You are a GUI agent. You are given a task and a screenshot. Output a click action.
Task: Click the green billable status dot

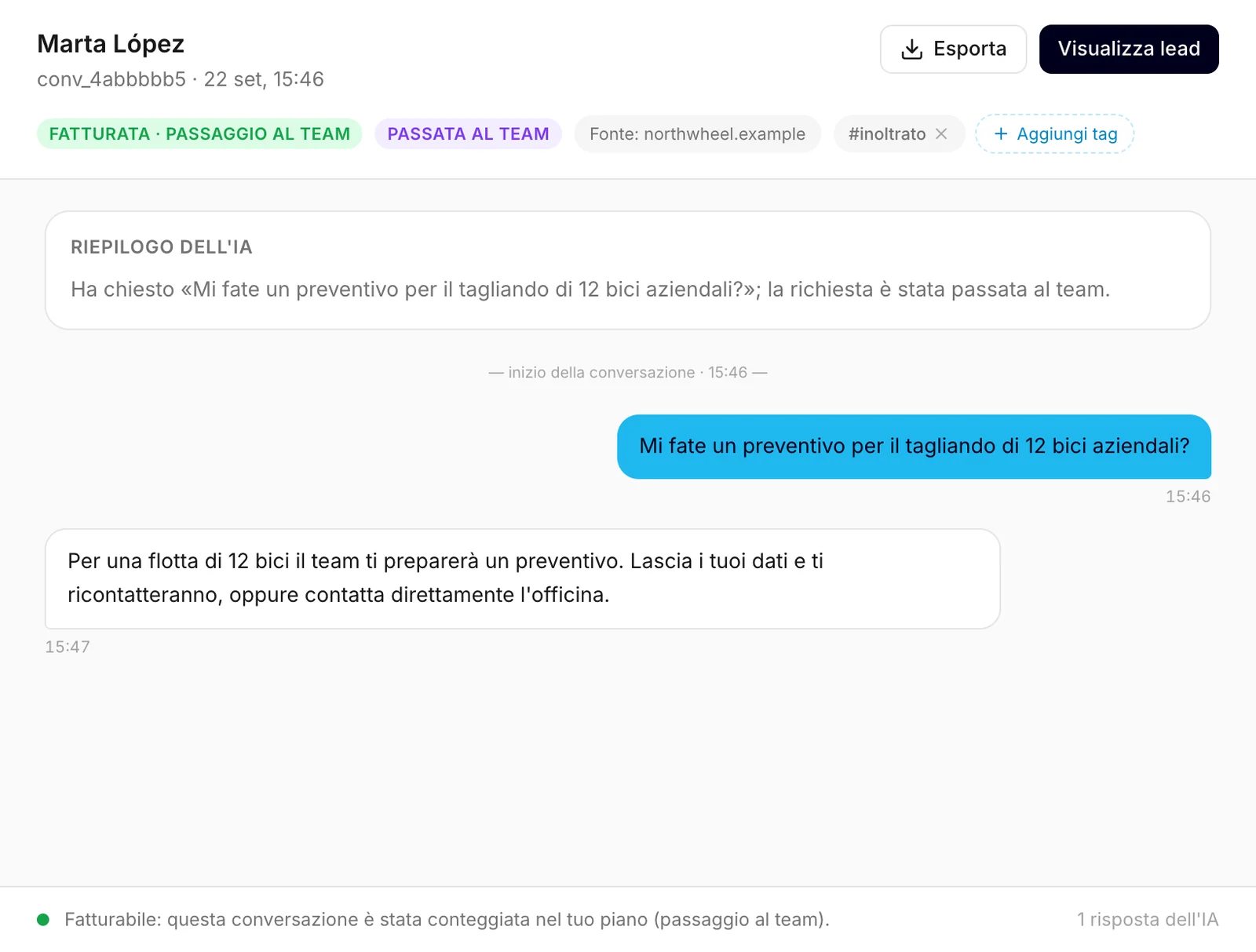click(43, 920)
